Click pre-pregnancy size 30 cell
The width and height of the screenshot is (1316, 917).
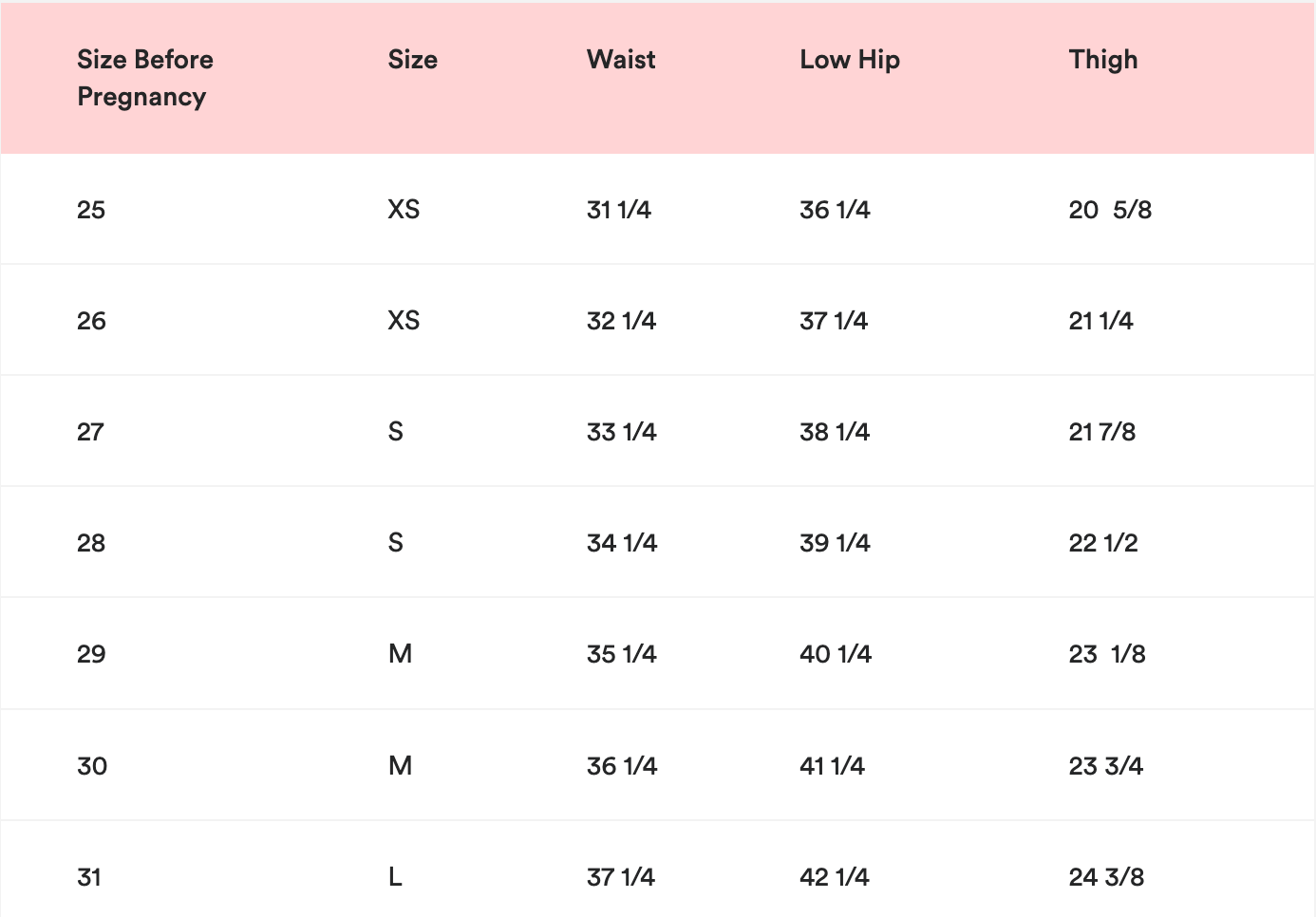coord(92,766)
